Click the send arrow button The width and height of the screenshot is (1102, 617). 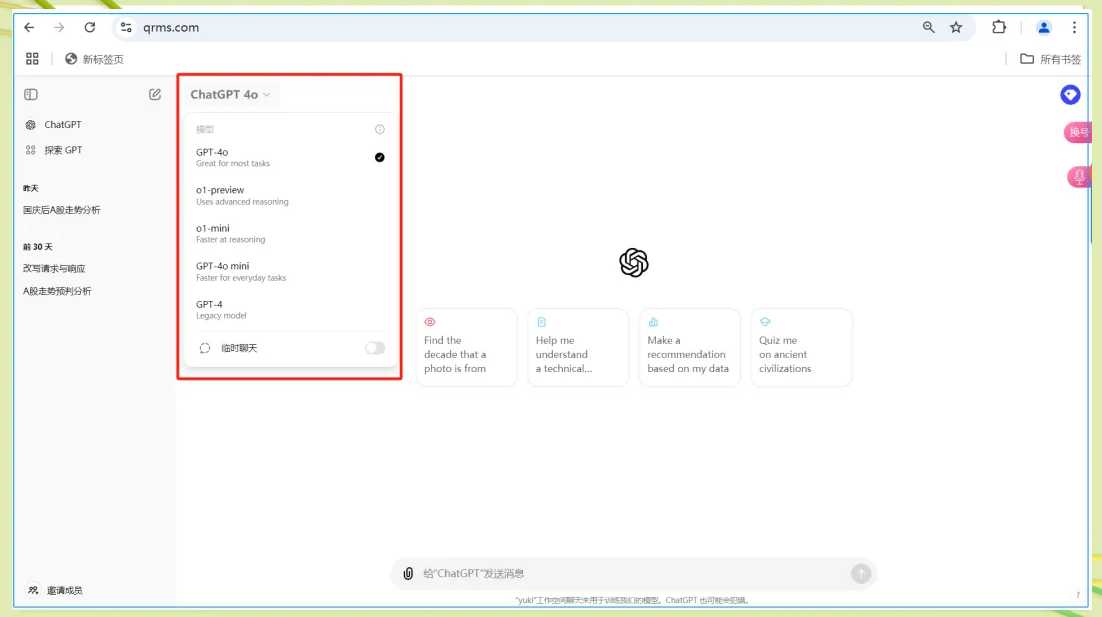coord(861,573)
